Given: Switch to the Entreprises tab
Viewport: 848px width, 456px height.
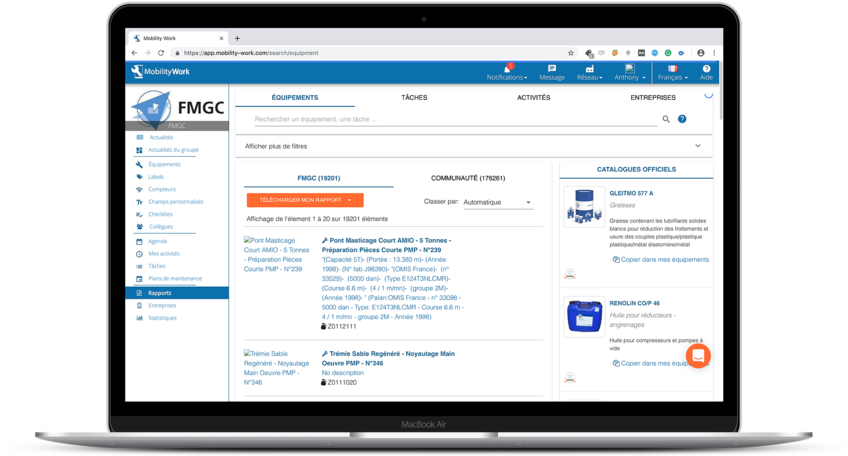Looking at the screenshot, I should coord(653,97).
